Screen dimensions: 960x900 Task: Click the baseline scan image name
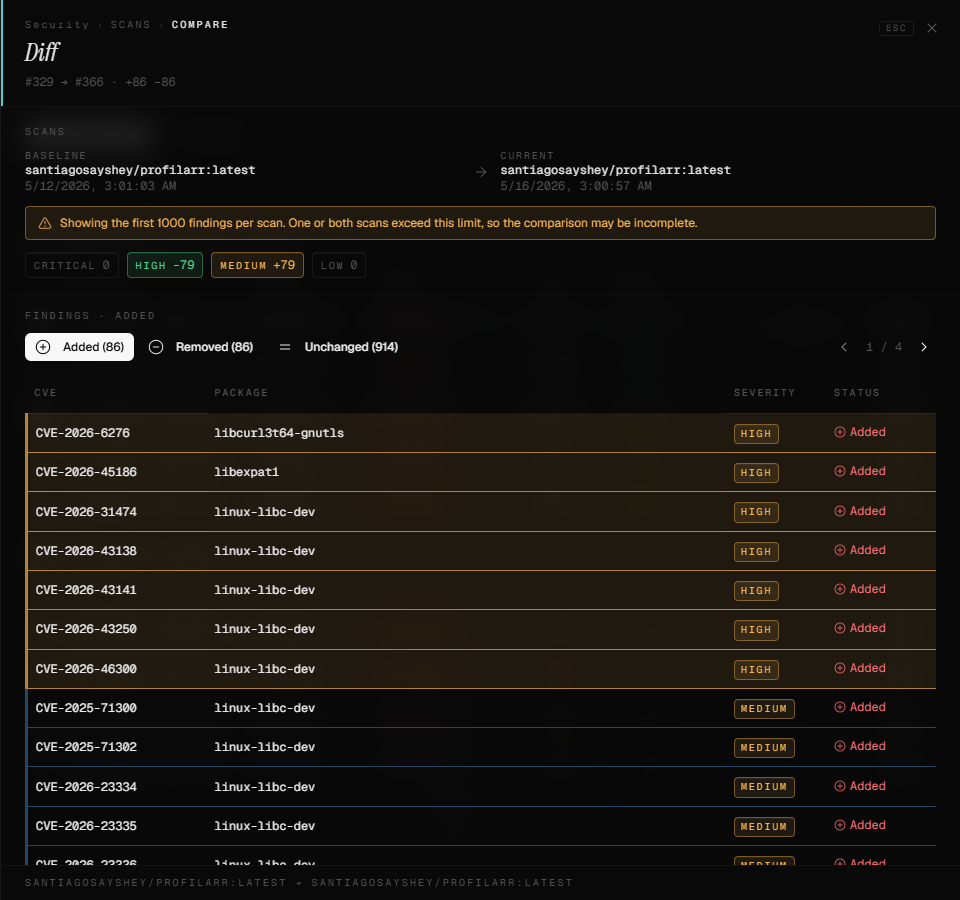click(140, 170)
